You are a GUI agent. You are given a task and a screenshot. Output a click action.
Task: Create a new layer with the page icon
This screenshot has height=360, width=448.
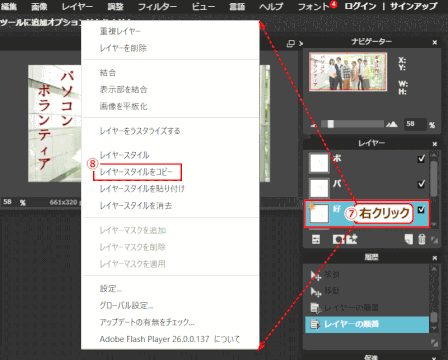[409, 239]
